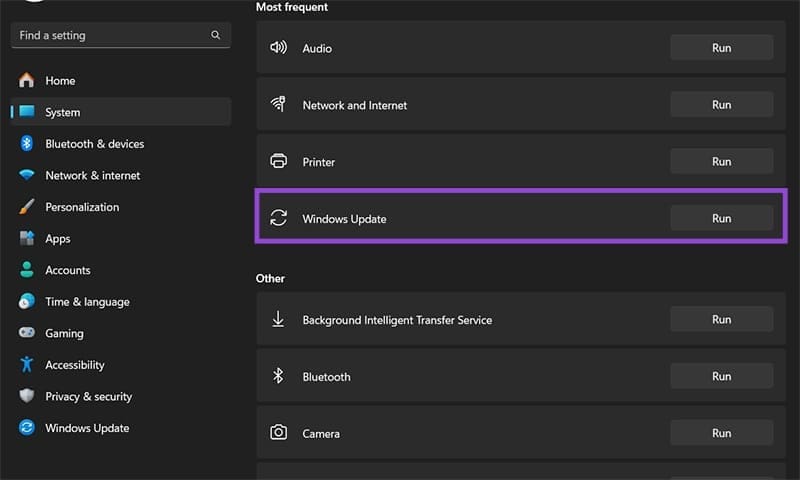
Task: Click the Printer icon in troubleshooters
Action: coord(279,162)
